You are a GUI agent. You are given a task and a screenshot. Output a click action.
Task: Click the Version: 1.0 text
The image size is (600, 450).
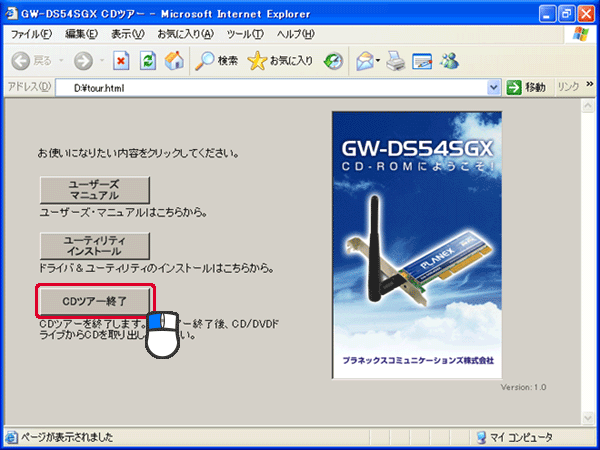pyautogui.click(x=523, y=387)
